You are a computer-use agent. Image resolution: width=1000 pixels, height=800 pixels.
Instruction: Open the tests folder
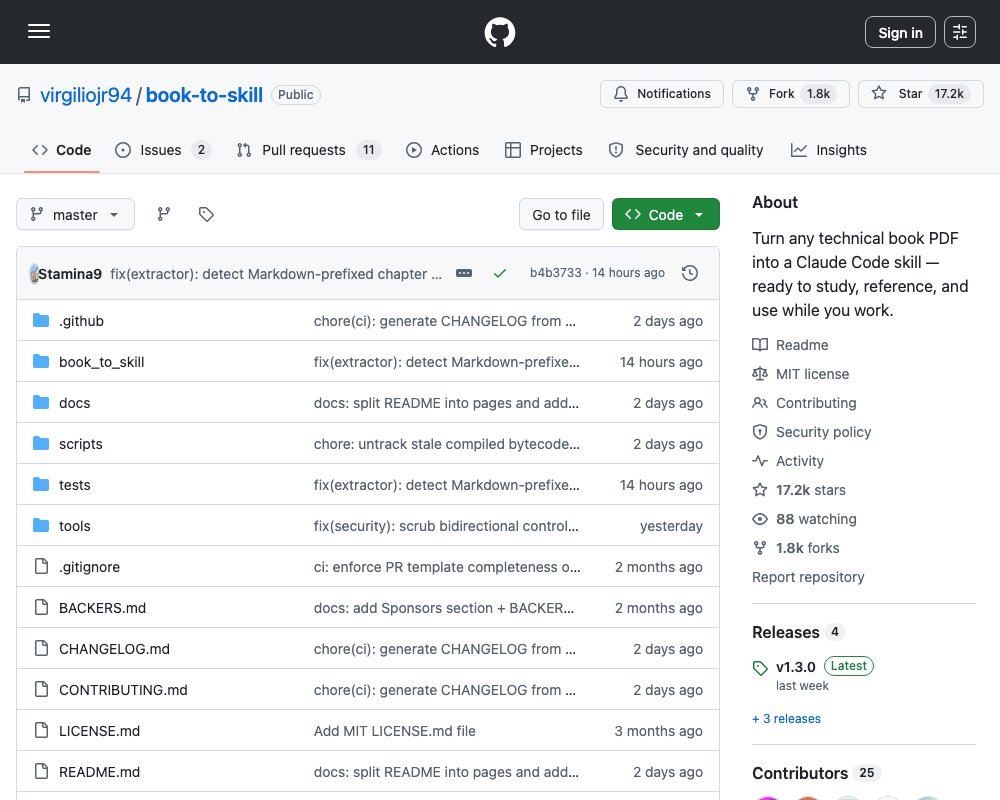point(75,485)
